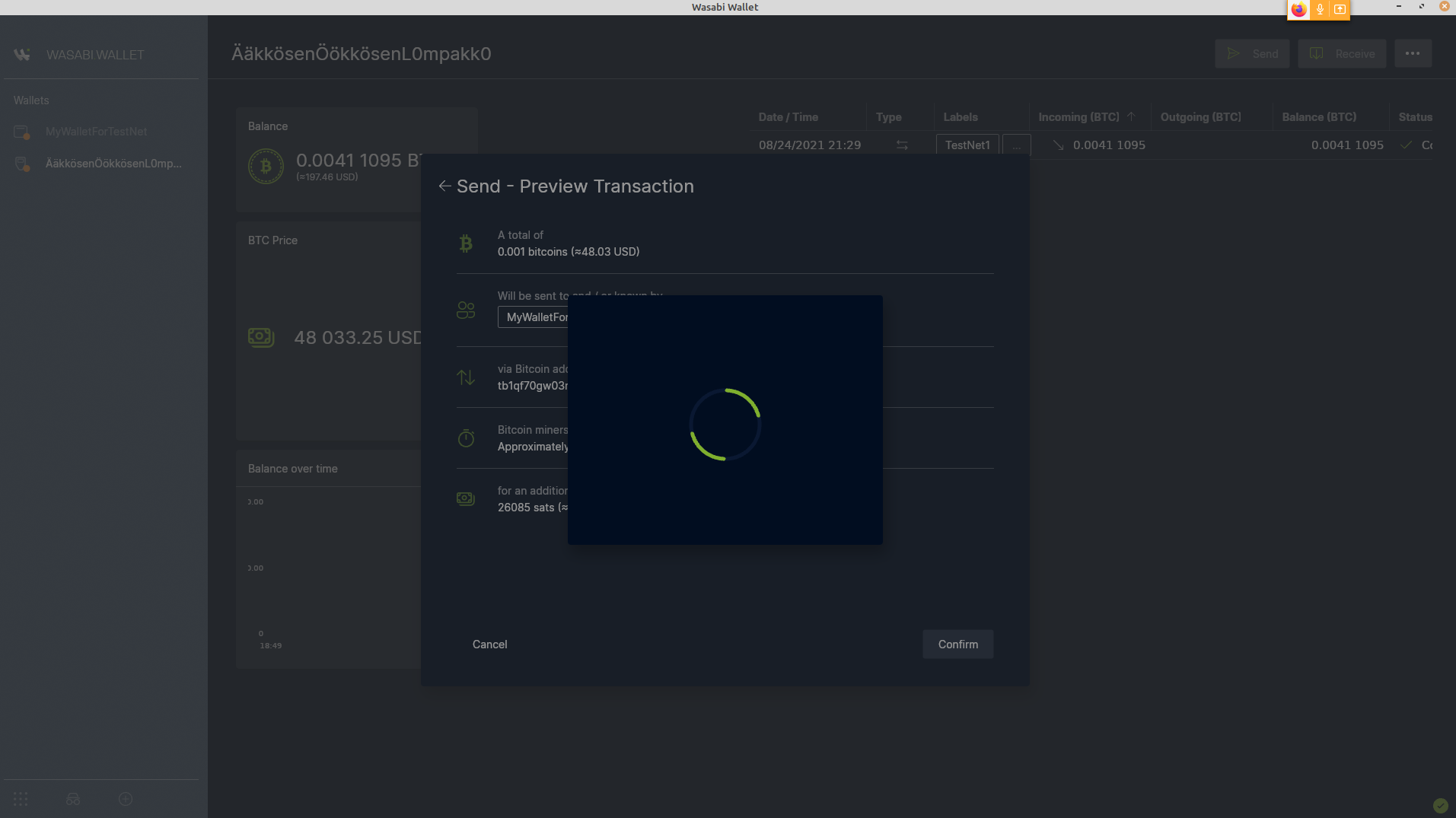Image resolution: width=1456 pixels, height=818 pixels.
Task: Click the bitcoin icon next to total amount
Action: point(466,243)
